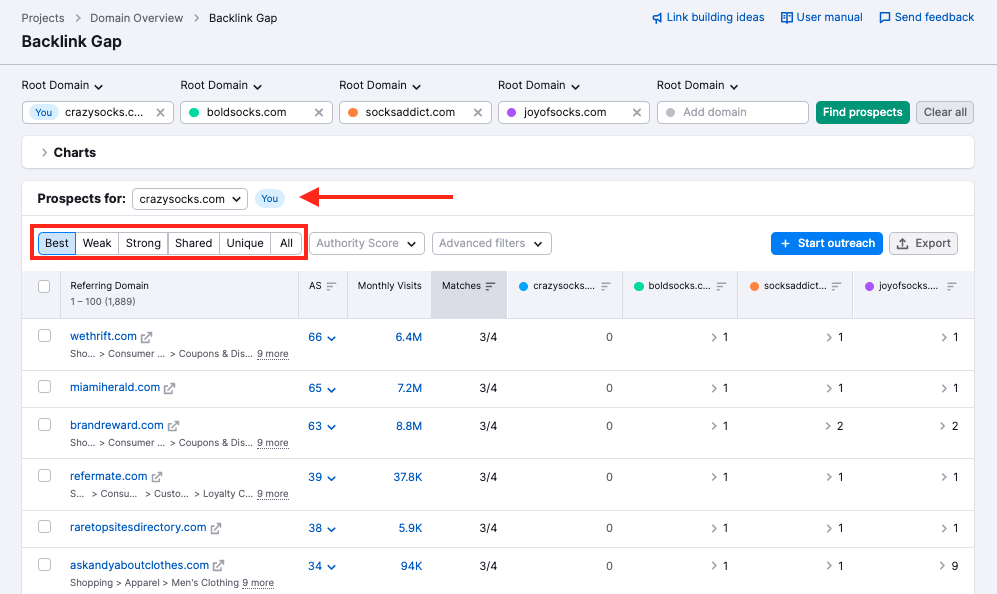Image resolution: width=997 pixels, height=594 pixels.
Task: Open the first Root Domain type dropdown
Action: pyautogui.click(x=62, y=86)
